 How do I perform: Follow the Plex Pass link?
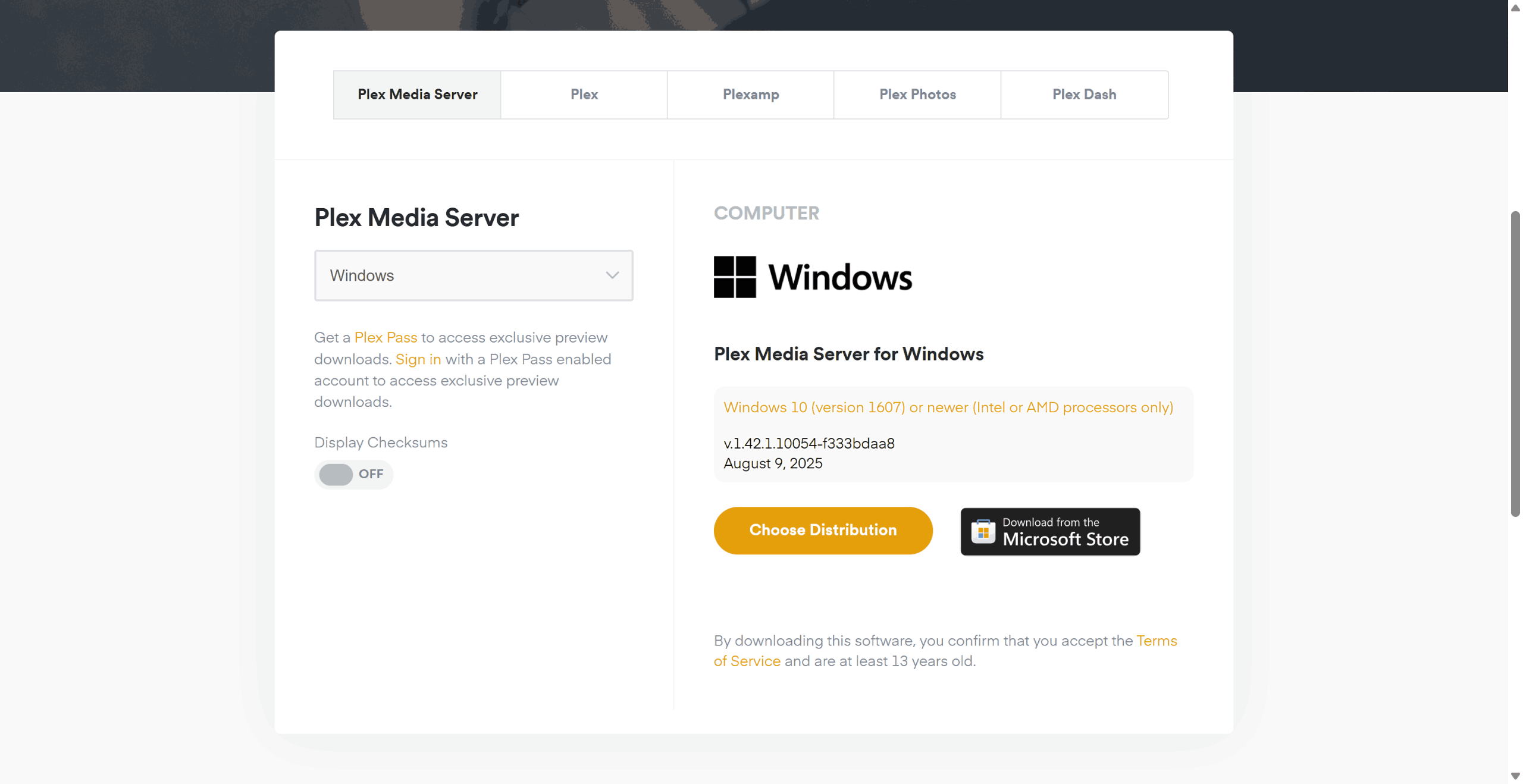click(x=386, y=337)
